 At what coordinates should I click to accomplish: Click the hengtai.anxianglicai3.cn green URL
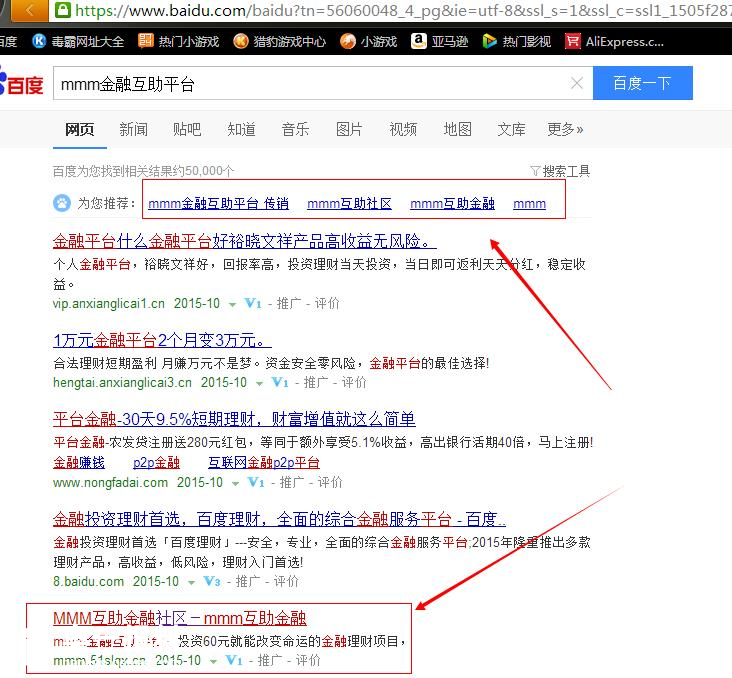tap(122, 382)
